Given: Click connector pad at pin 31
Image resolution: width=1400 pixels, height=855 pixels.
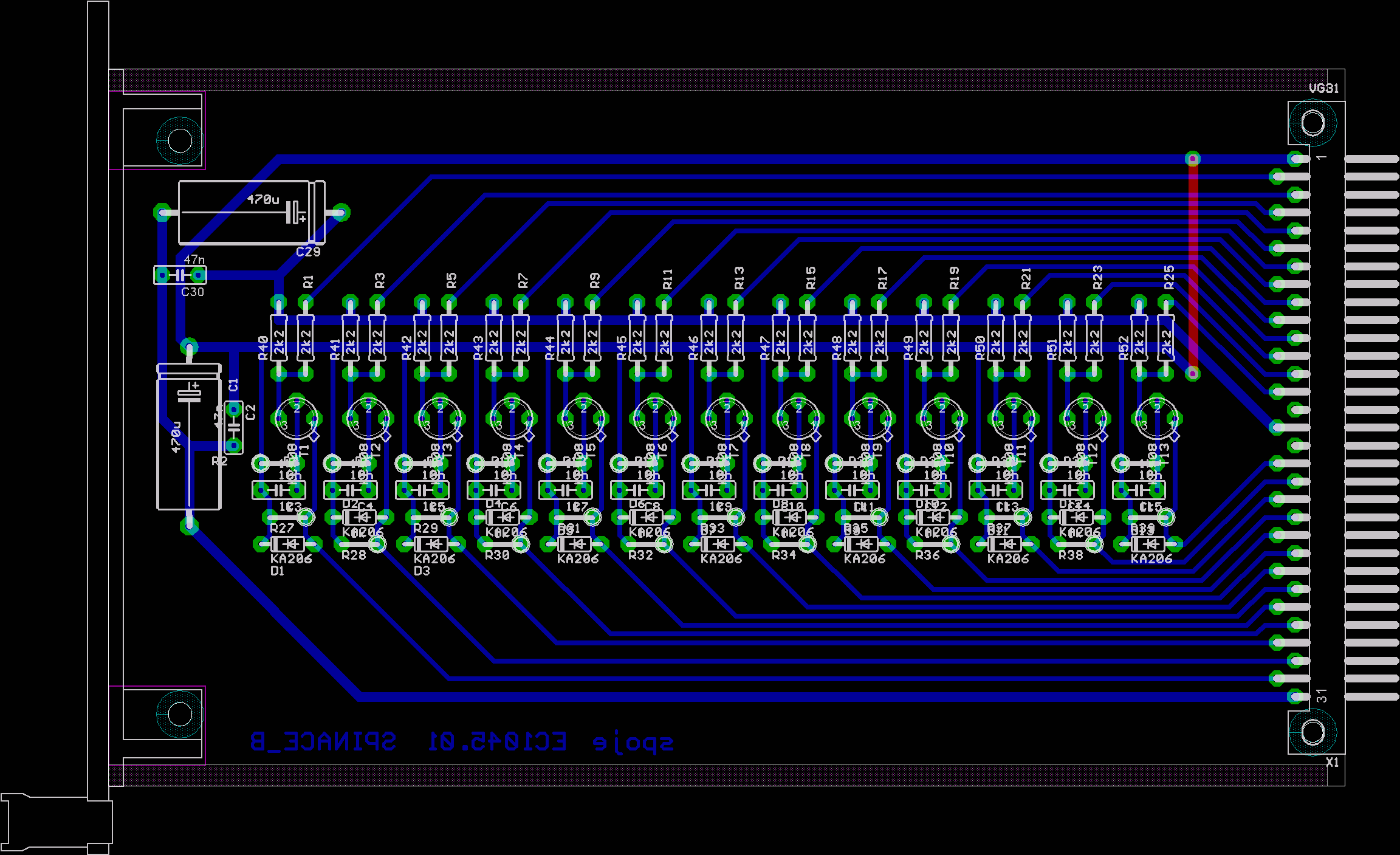Looking at the screenshot, I should coord(1296,696).
